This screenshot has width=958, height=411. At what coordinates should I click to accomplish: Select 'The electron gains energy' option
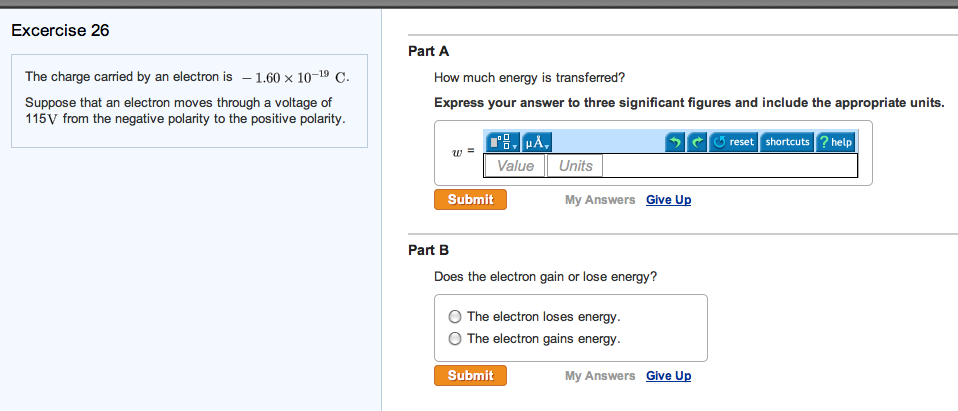456,339
